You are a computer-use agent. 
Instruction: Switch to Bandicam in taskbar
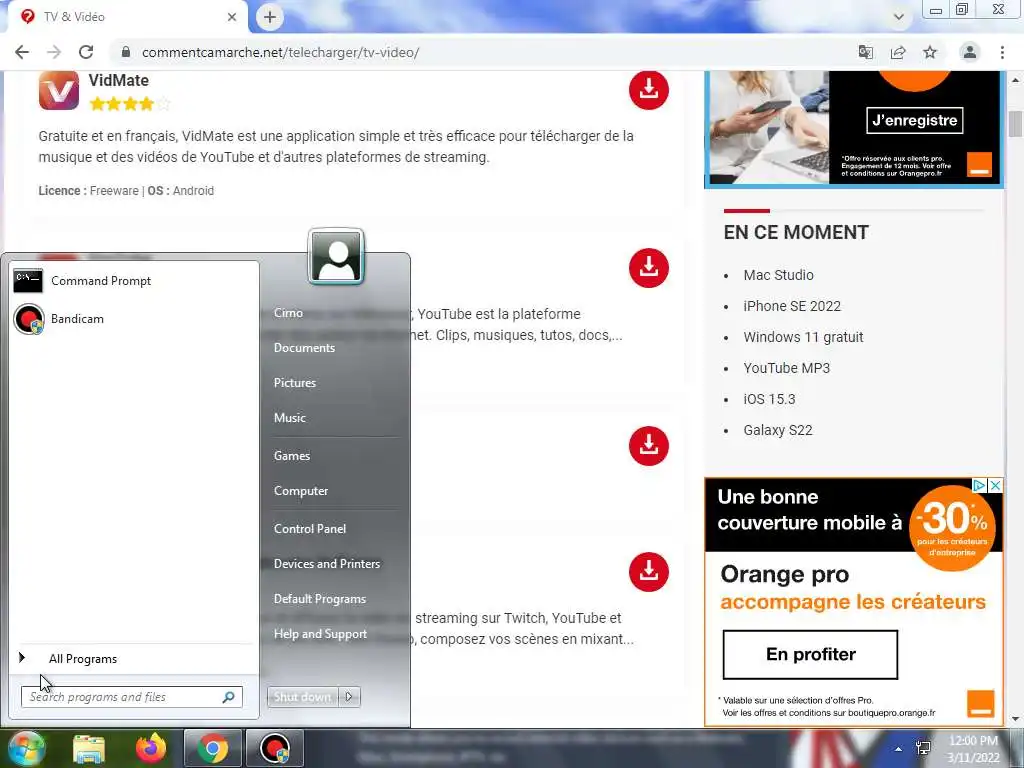[x=274, y=748]
